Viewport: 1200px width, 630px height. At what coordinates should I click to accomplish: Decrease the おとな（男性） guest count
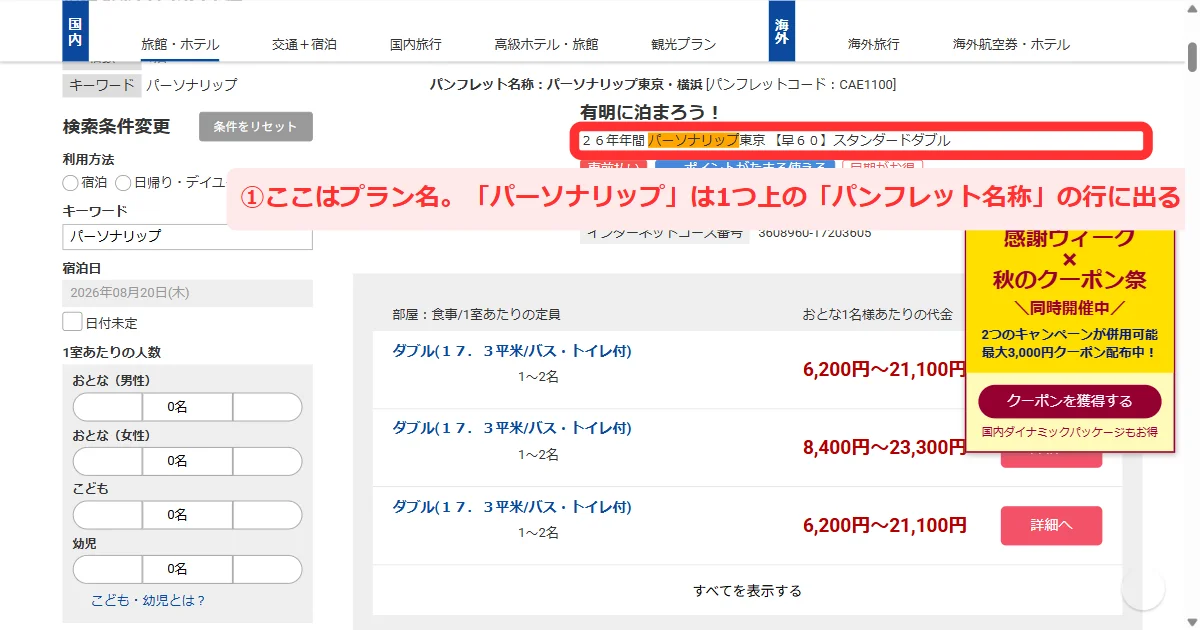click(x=108, y=407)
